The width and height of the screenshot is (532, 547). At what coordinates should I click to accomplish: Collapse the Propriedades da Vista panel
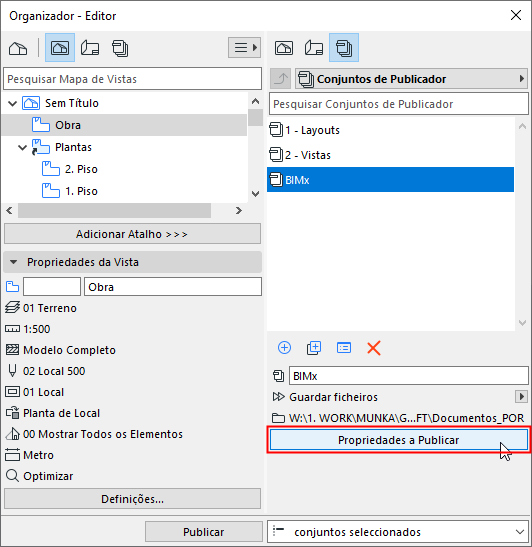coord(14,262)
